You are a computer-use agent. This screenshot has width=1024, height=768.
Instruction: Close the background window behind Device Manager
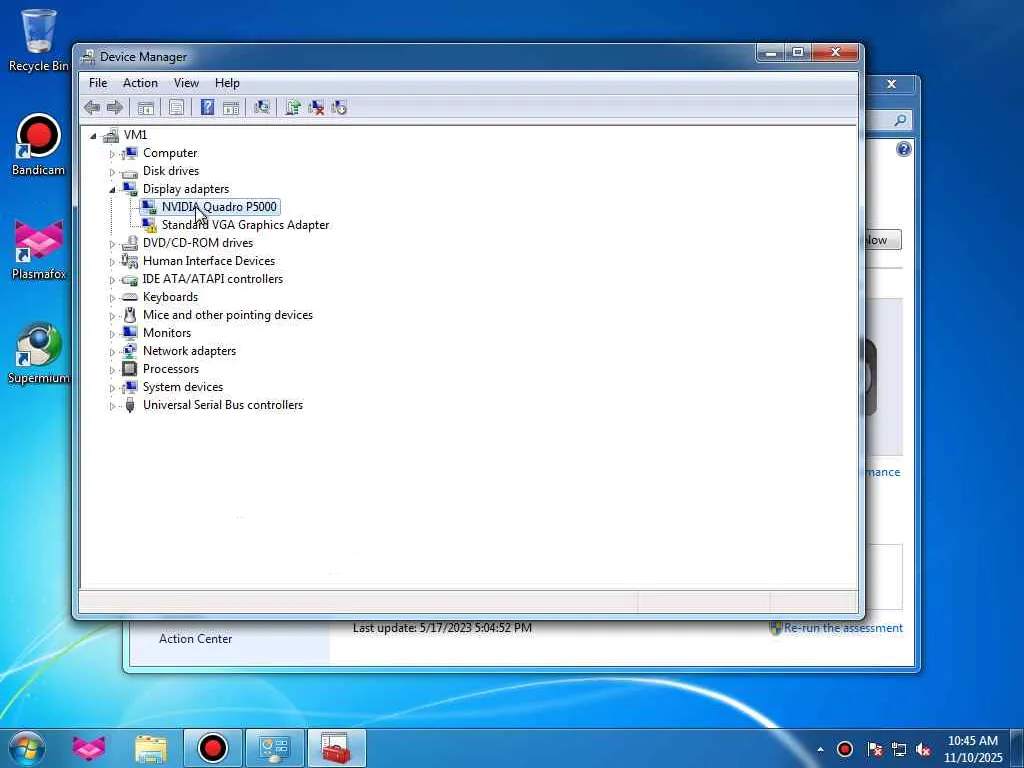click(891, 84)
